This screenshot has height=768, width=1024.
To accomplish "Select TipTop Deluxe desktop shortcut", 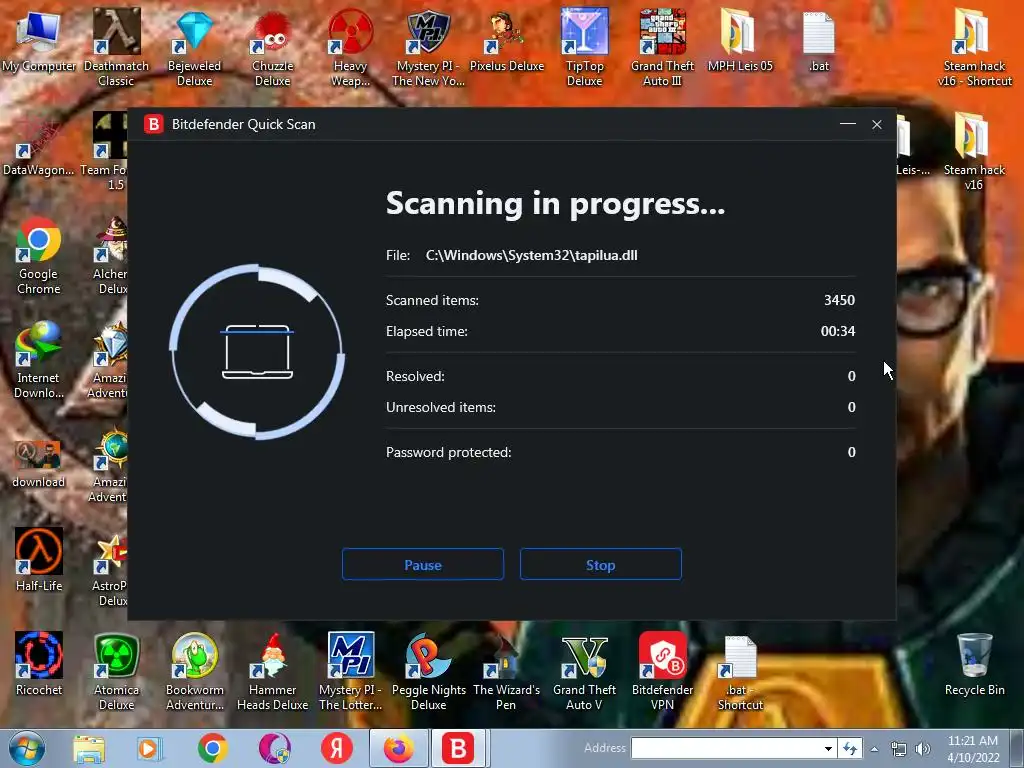I will 584,47.
